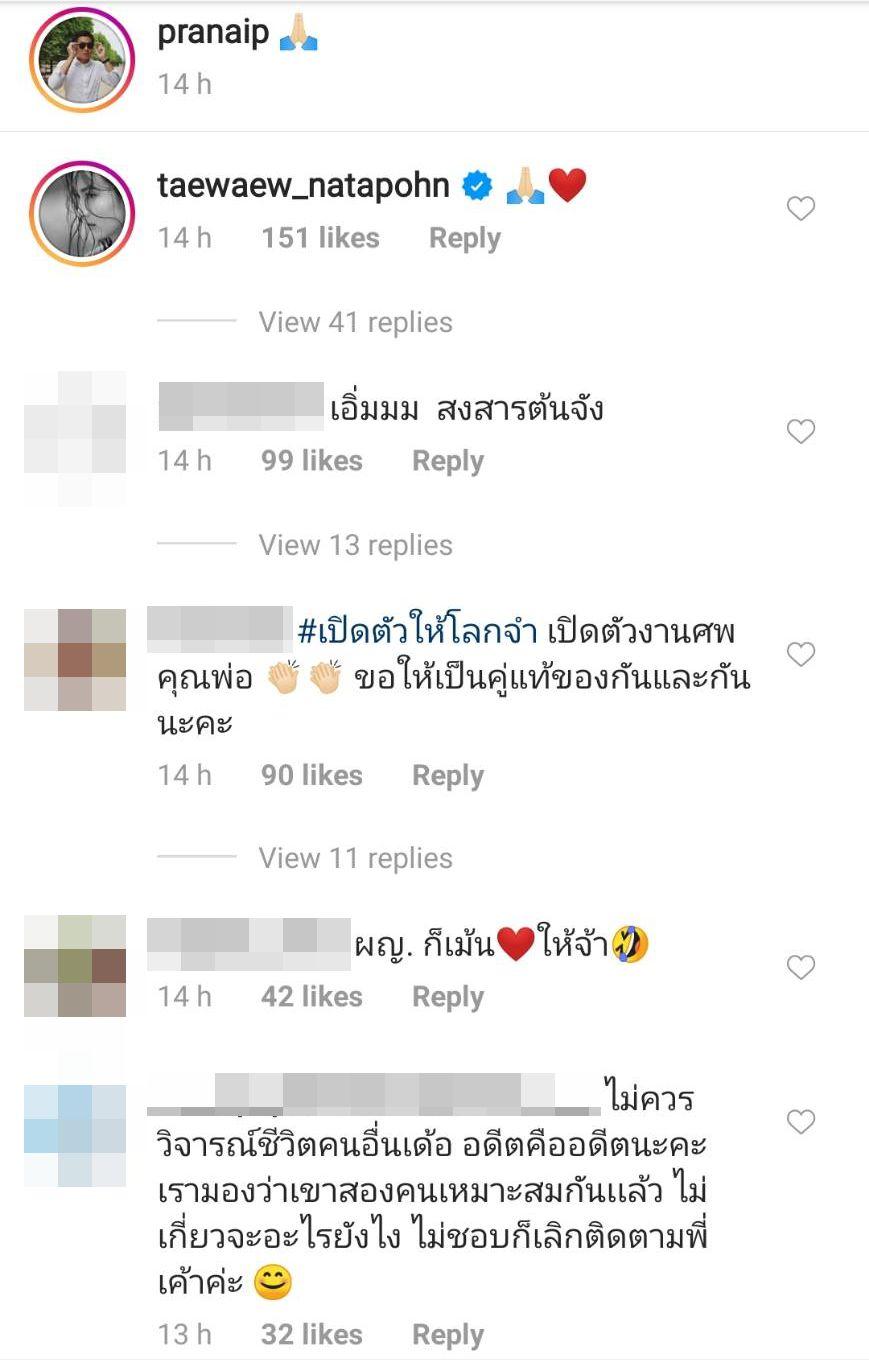Open the #เปิดตัวให้โลกจำ hashtag link
Image resolution: width=869 pixels, height=1360 pixels.
pyautogui.click(x=418, y=632)
